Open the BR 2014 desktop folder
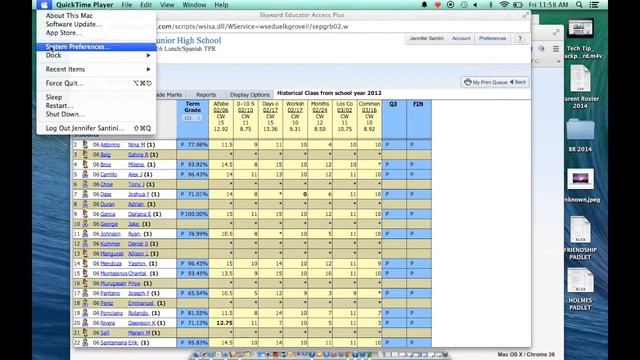Image resolution: width=640 pixels, height=360 pixels. coord(580,130)
